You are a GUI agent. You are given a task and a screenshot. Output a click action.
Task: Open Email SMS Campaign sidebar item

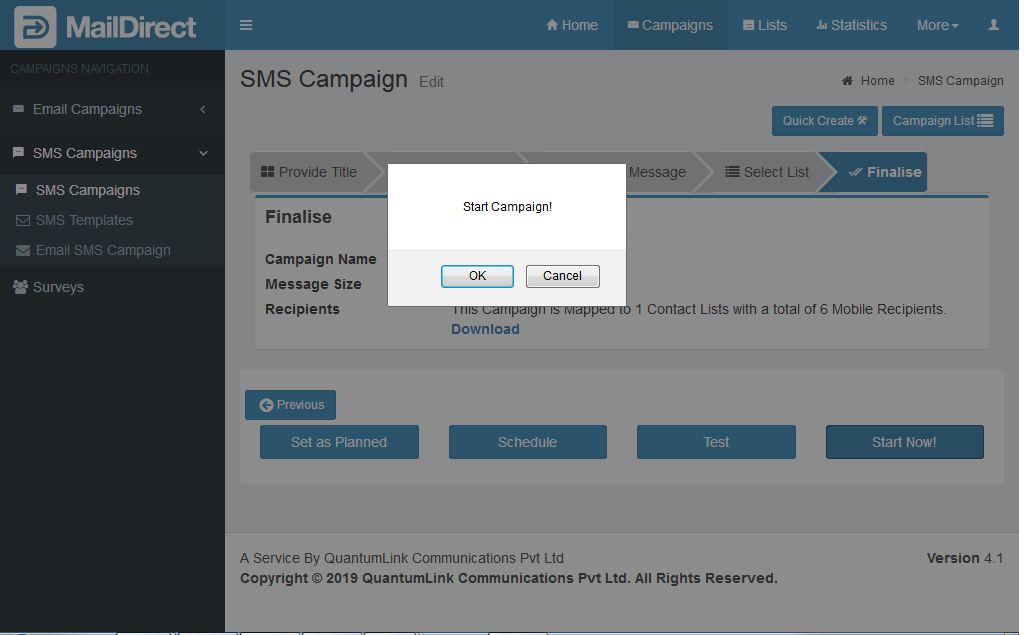(x=103, y=250)
